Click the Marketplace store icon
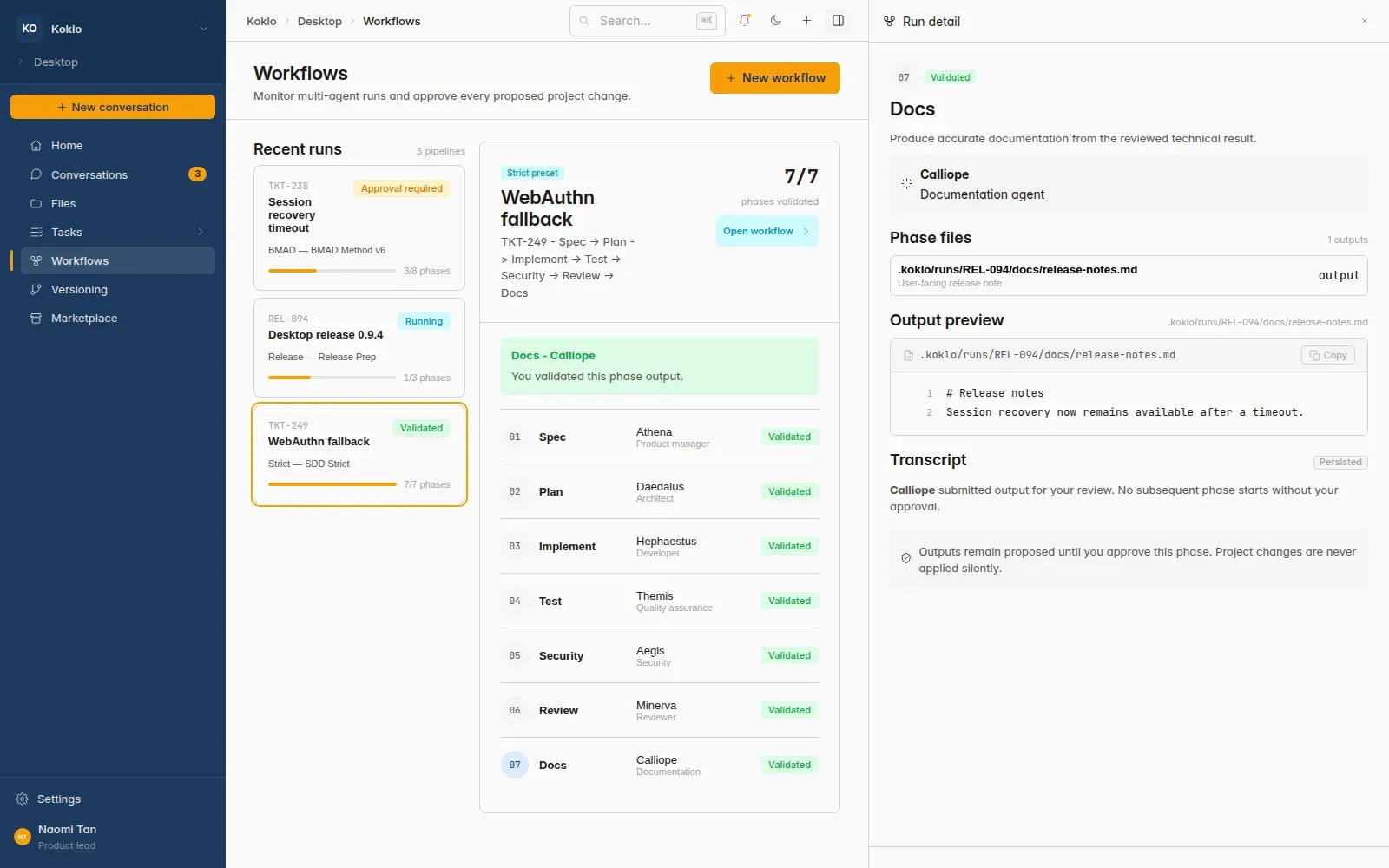The height and width of the screenshot is (868, 1389). (36, 318)
